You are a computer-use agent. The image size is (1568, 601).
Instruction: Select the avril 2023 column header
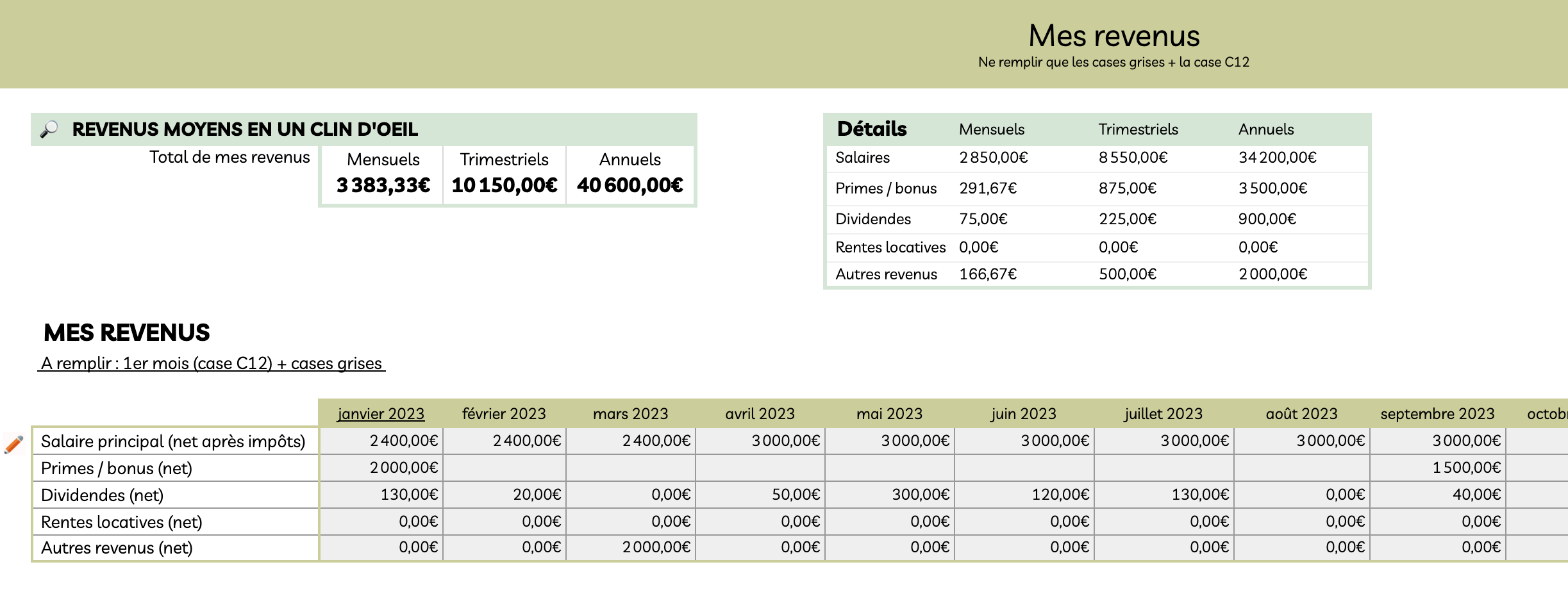point(760,414)
